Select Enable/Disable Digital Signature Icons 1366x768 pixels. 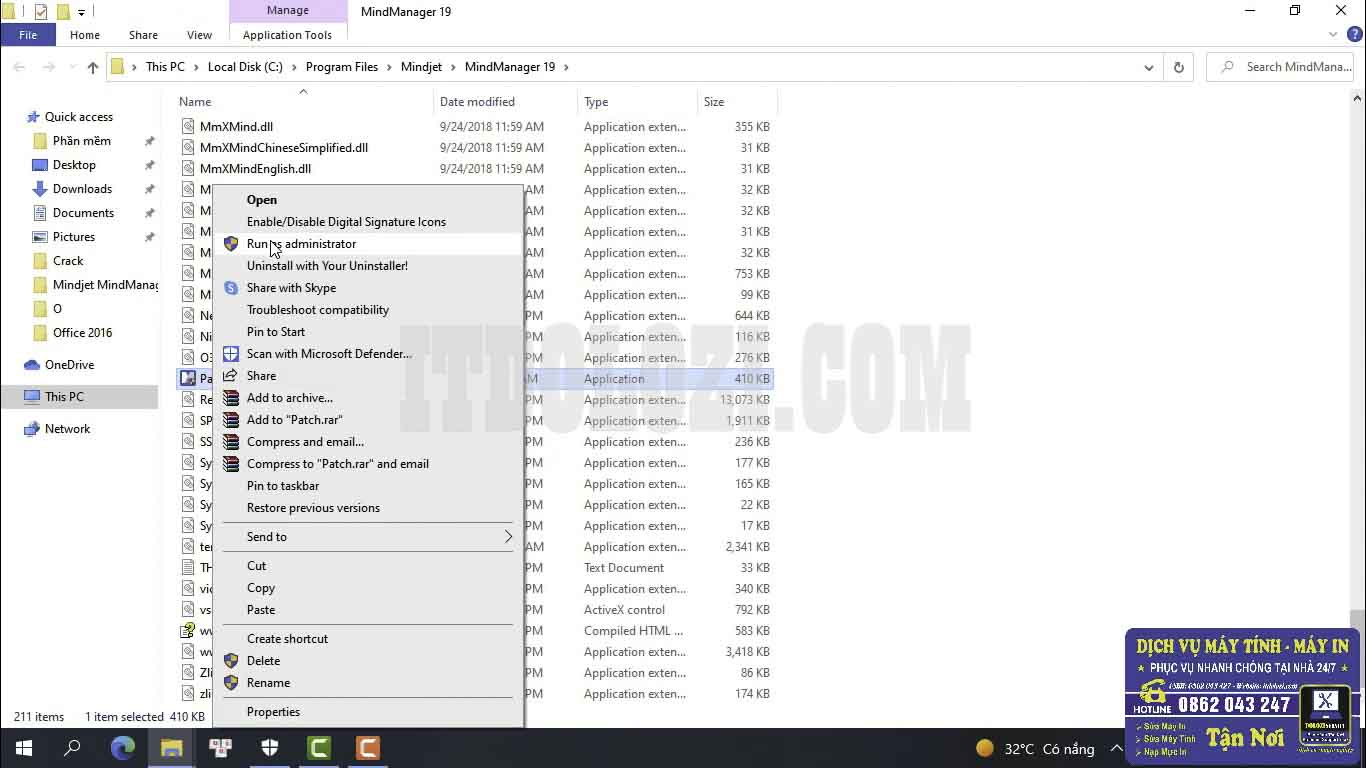346,221
